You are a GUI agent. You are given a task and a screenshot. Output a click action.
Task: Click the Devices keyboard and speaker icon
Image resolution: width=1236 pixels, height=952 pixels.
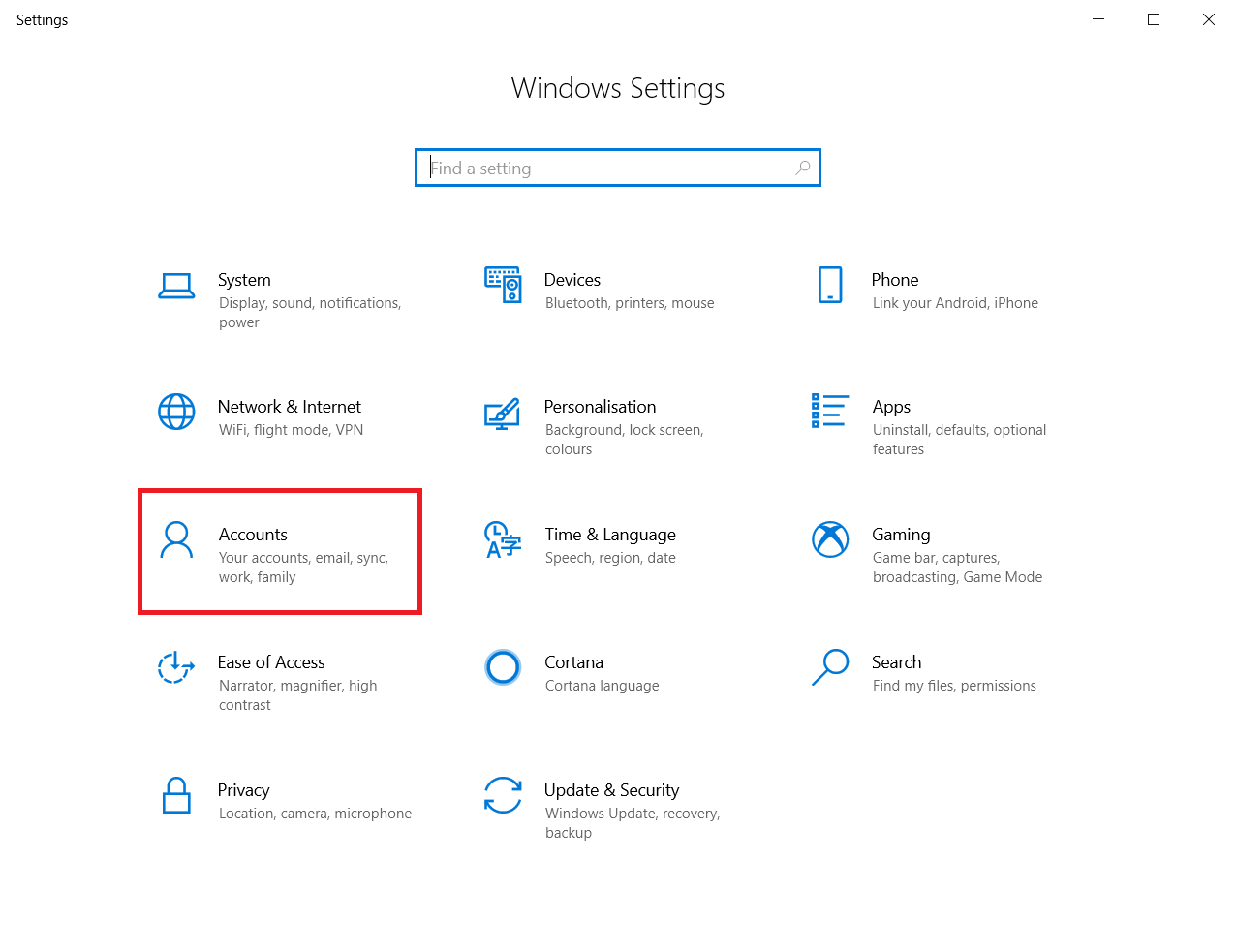tap(503, 285)
